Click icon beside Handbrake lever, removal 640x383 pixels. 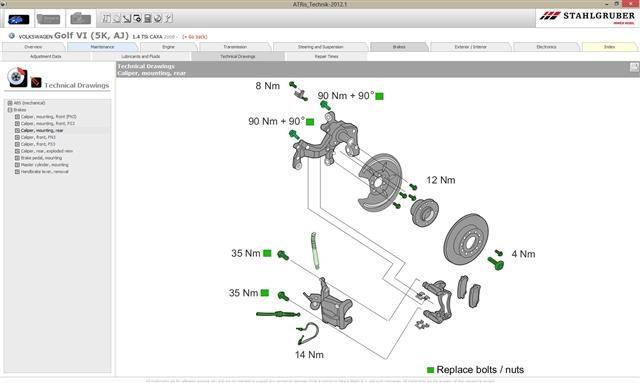coord(17,172)
